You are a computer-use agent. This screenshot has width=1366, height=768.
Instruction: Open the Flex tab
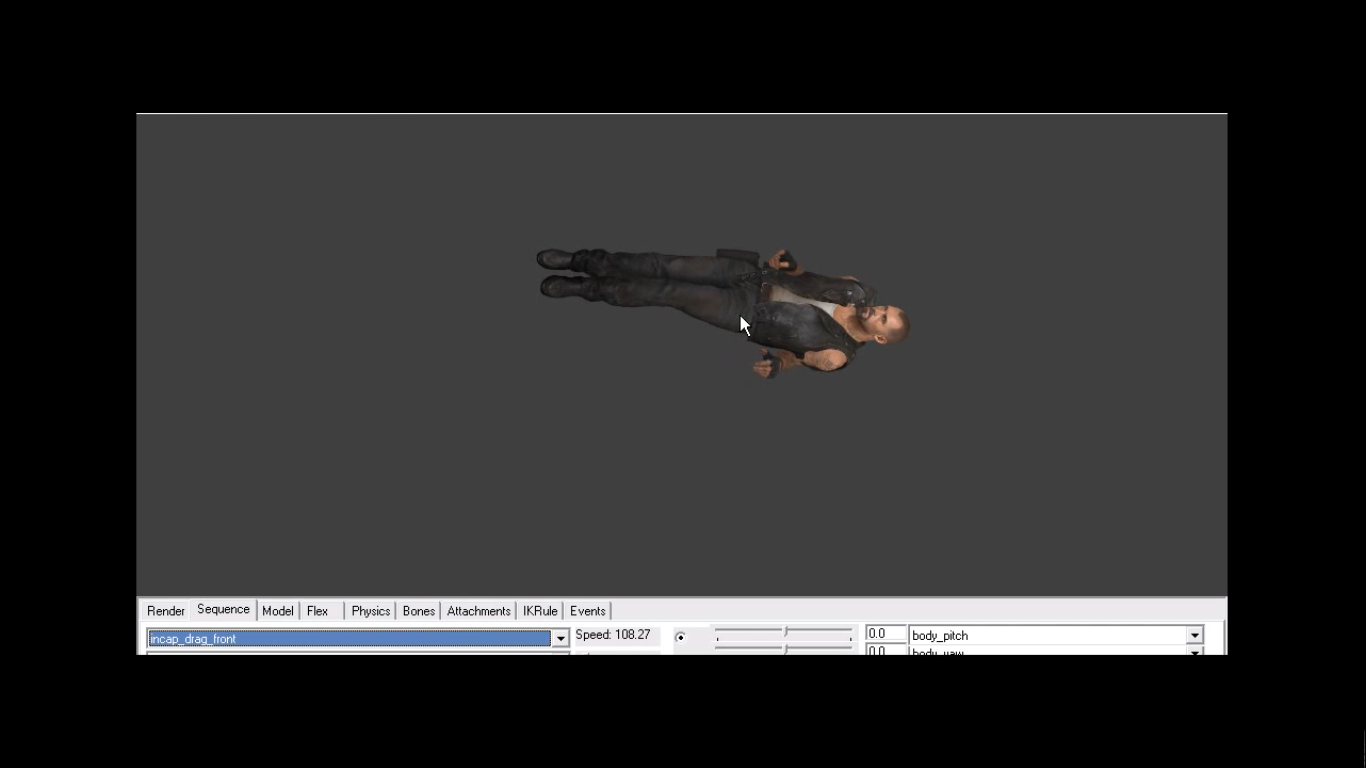click(318, 611)
